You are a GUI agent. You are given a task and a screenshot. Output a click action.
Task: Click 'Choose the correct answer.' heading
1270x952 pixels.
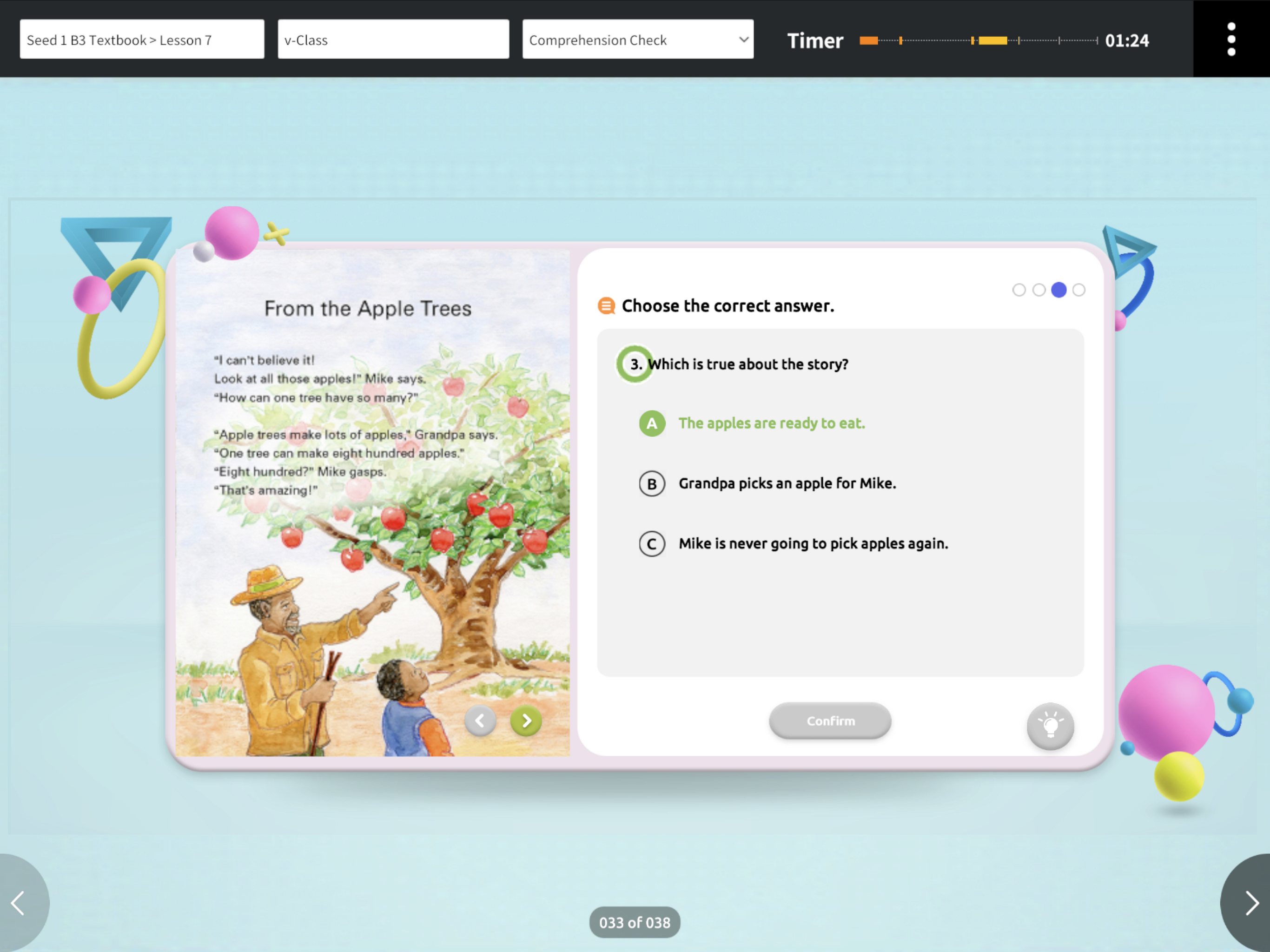pyautogui.click(x=728, y=305)
